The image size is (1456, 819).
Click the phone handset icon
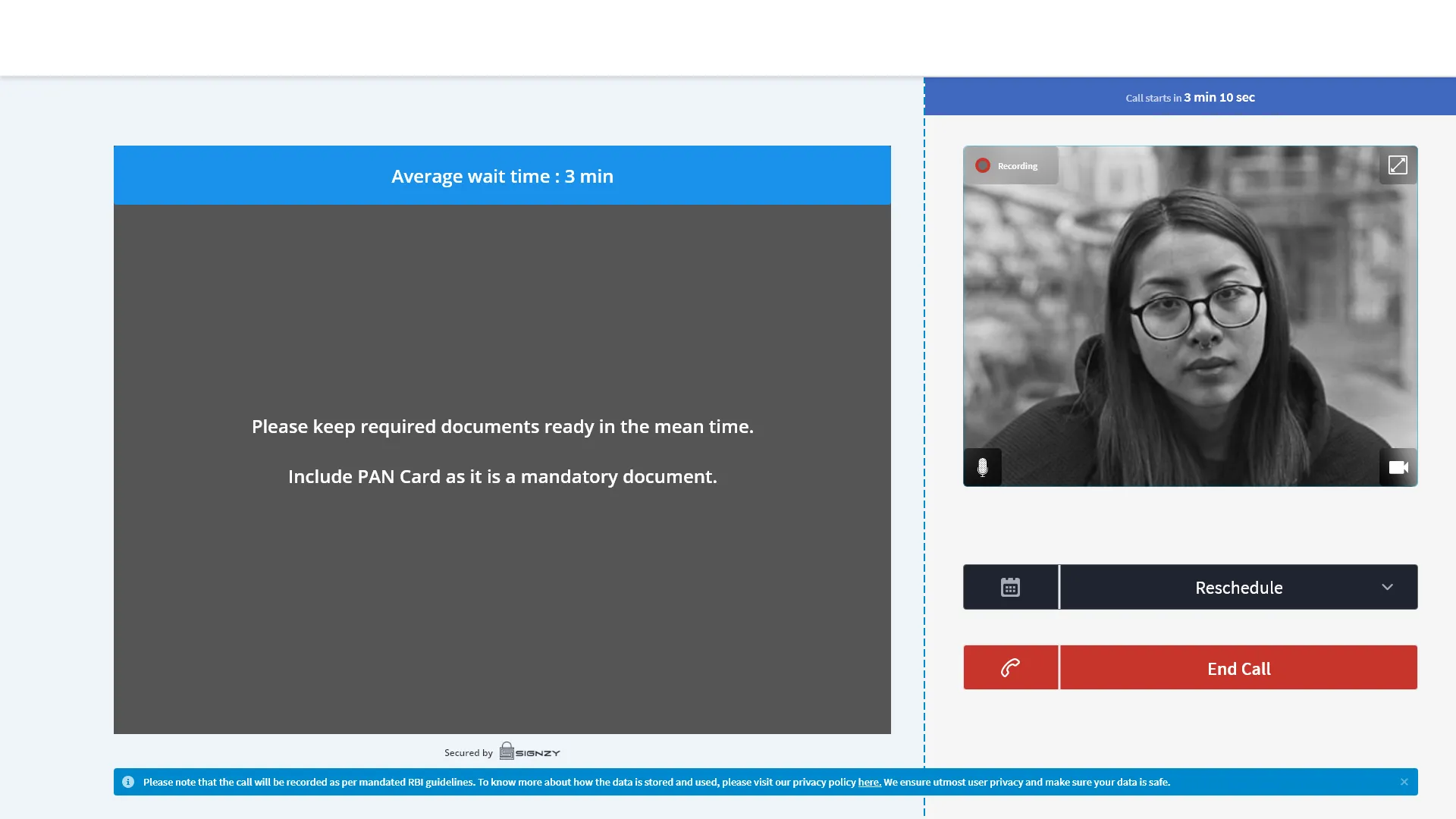(x=1010, y=668)
